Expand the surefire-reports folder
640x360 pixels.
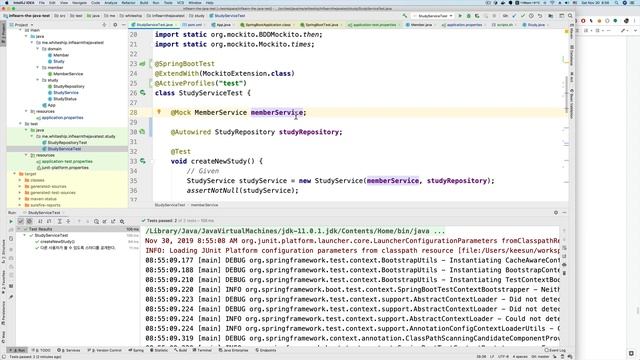tap(20, 205)
